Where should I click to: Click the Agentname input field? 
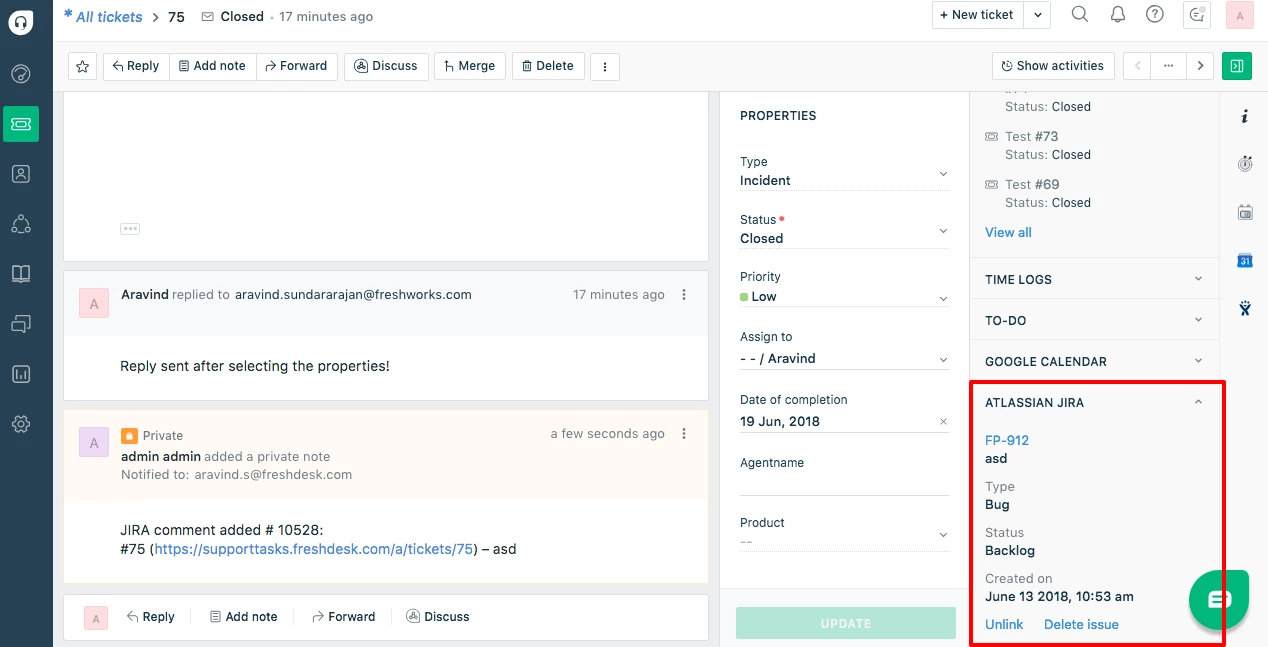[844, 484]
